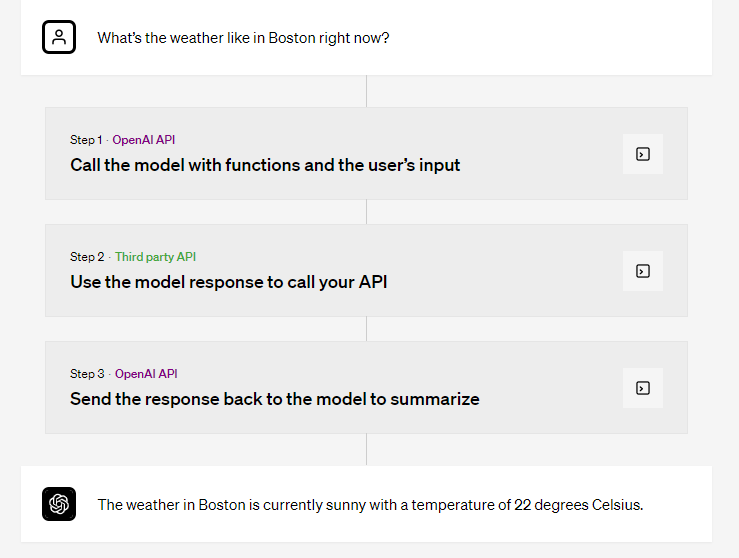Click the user avatar icon
The height and width of the screenshot is (558, 739).
(x=59, y=37)
